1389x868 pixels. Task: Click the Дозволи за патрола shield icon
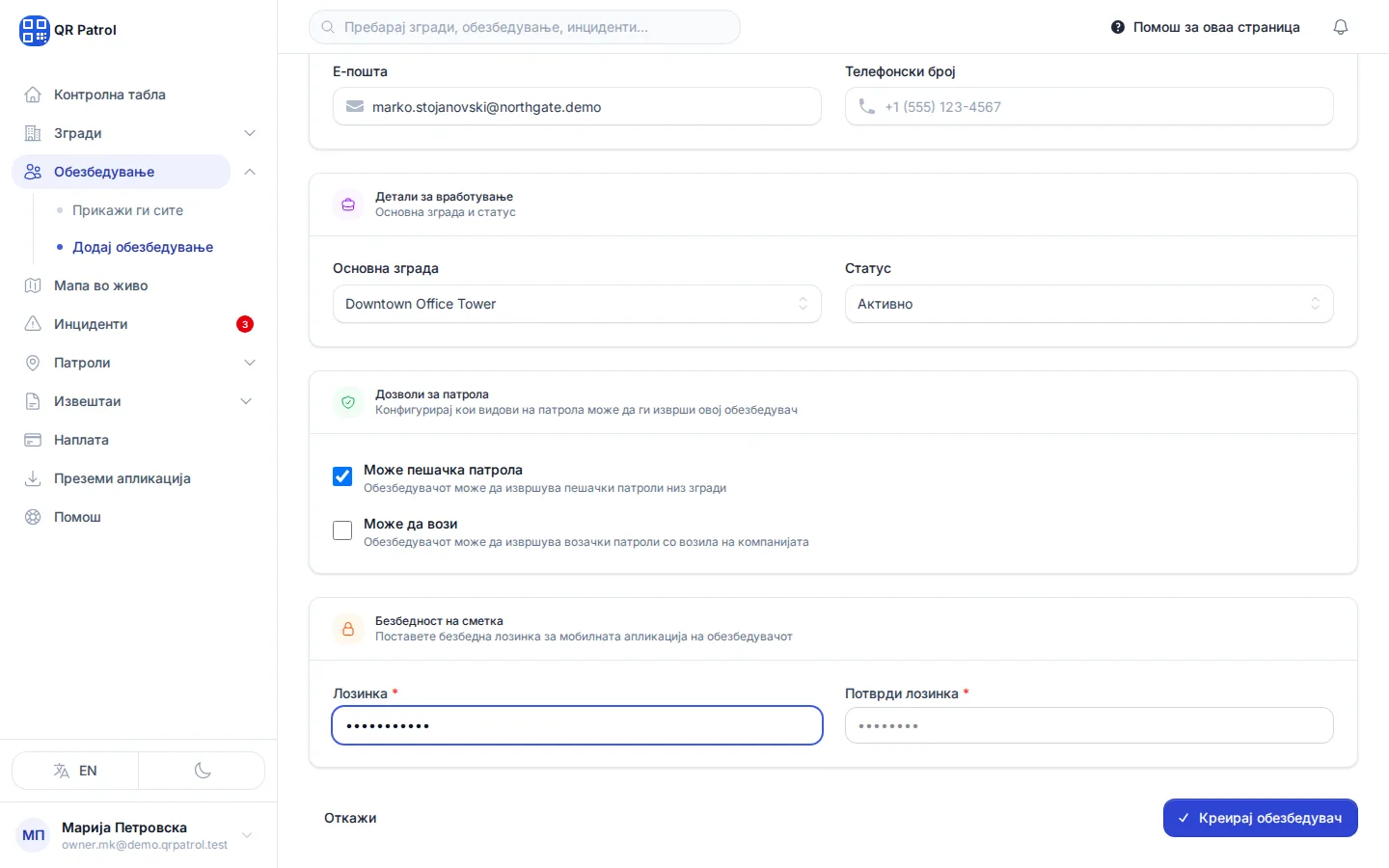pos(348,402)
